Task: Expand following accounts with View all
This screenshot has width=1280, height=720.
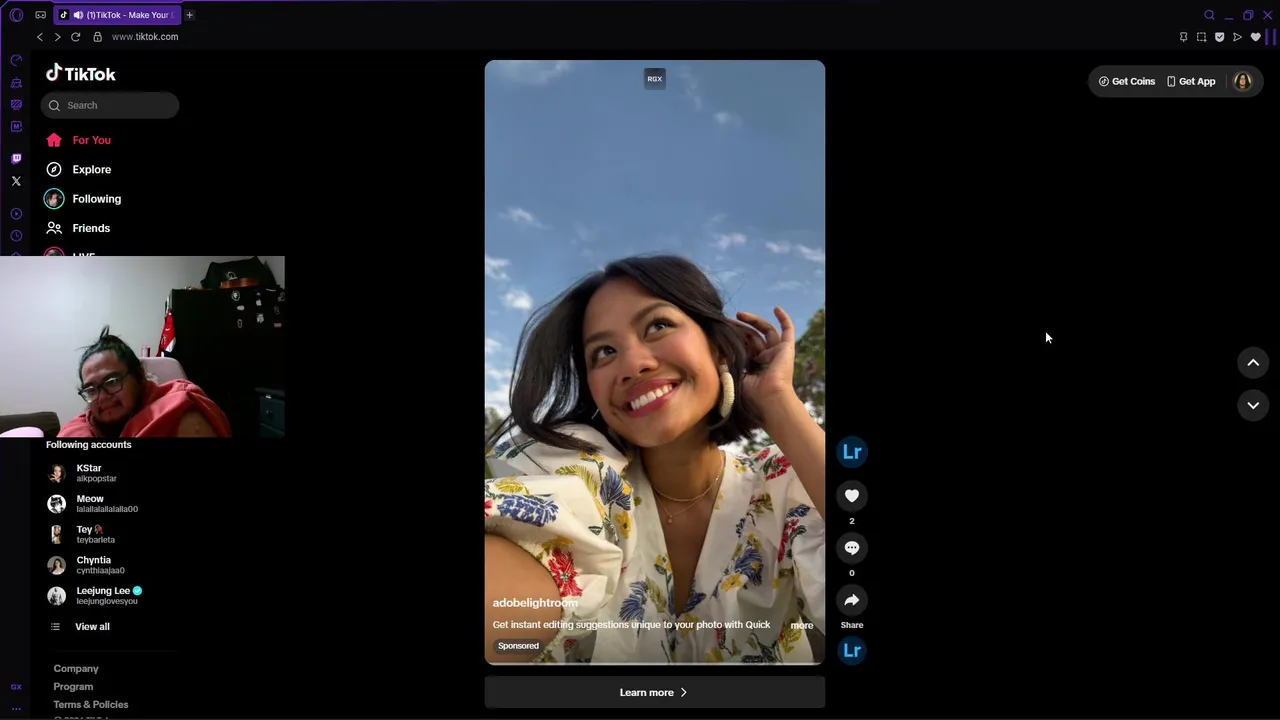Action: click(x=81, y=627)
